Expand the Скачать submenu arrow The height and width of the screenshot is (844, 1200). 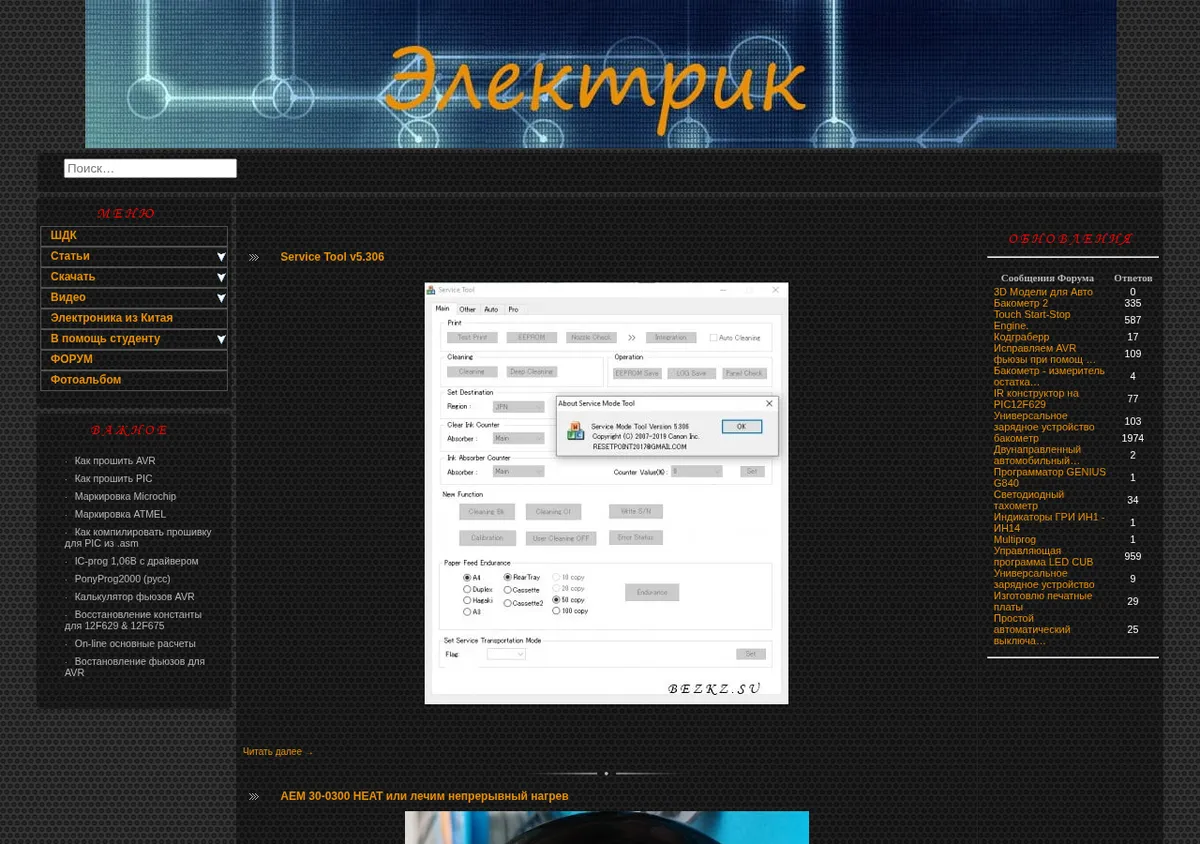pos(221,277)
